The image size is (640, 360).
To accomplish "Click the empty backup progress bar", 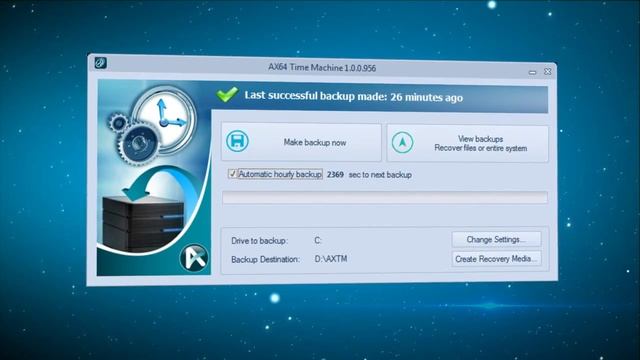I will 384,198.
